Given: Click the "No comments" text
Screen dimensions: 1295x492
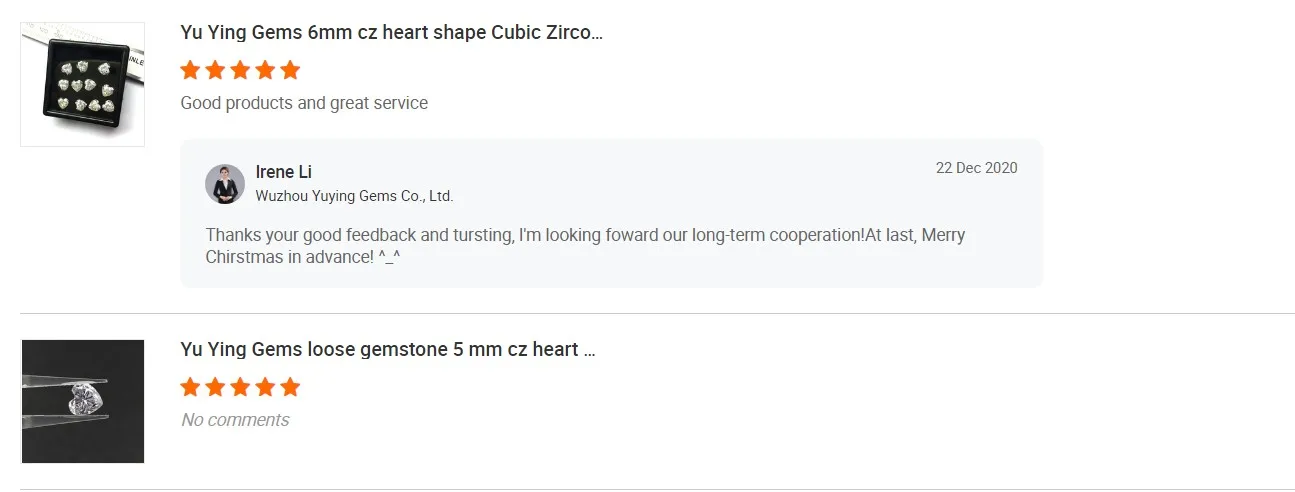Looking at the screenshot, I should point(235,420).
